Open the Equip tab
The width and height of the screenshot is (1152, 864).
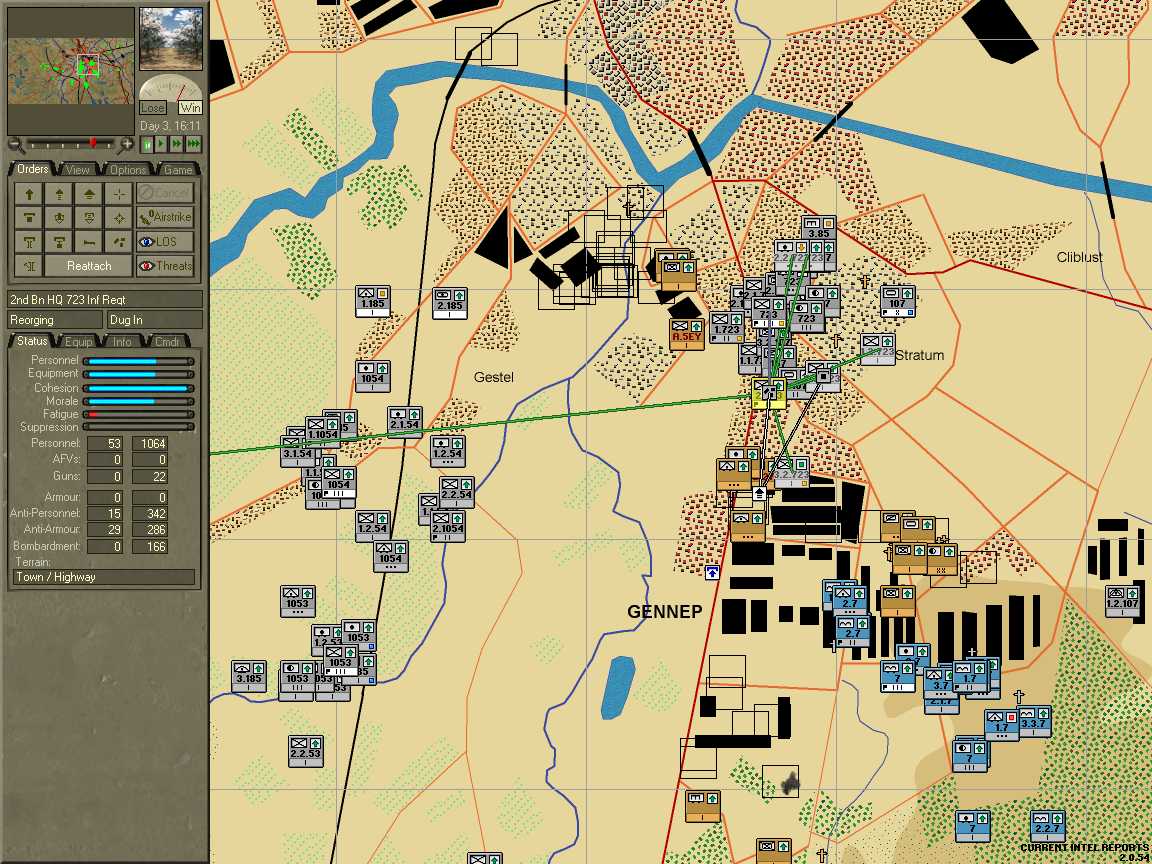tap(78, 342)
